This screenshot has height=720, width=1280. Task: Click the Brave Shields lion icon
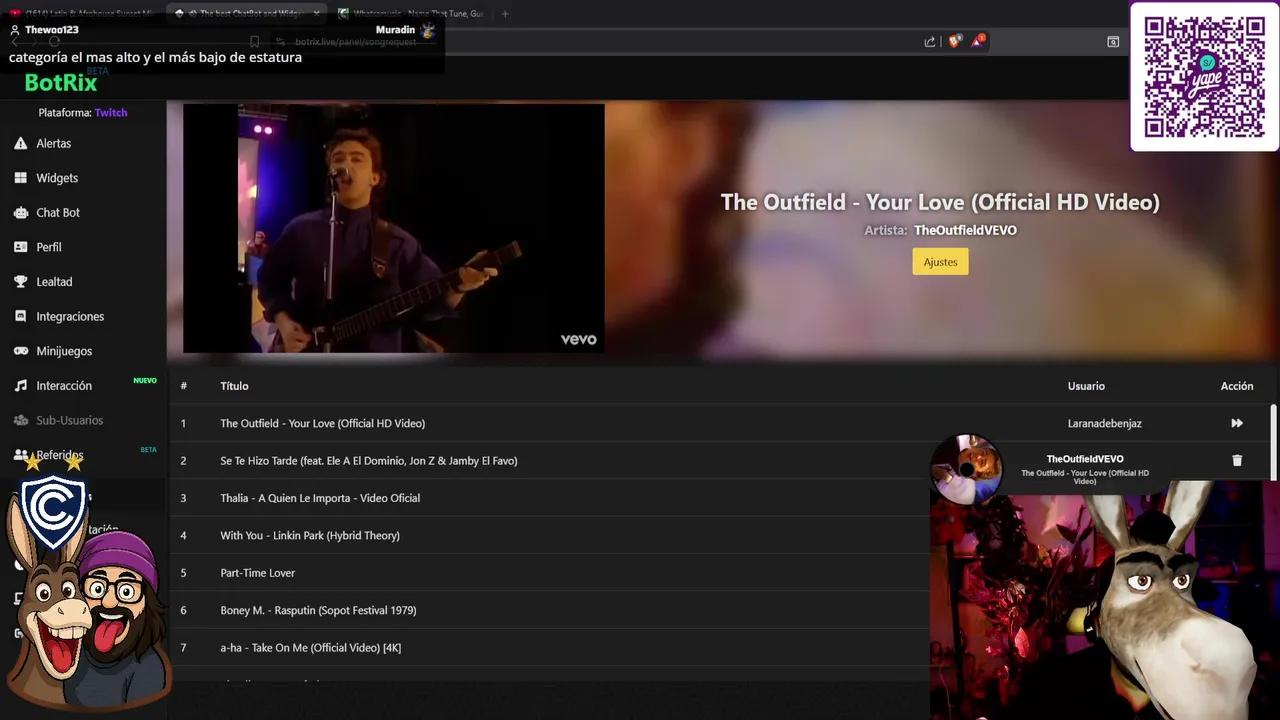[x=954, y=42]
